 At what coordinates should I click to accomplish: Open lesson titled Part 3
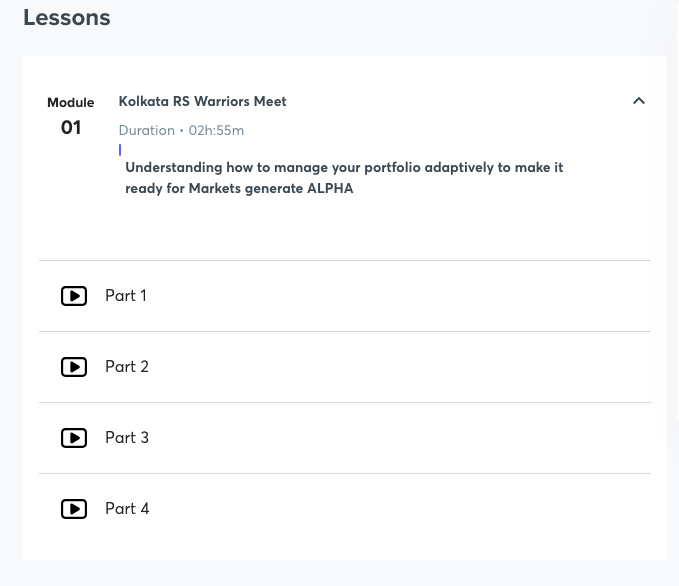(127, 437)
